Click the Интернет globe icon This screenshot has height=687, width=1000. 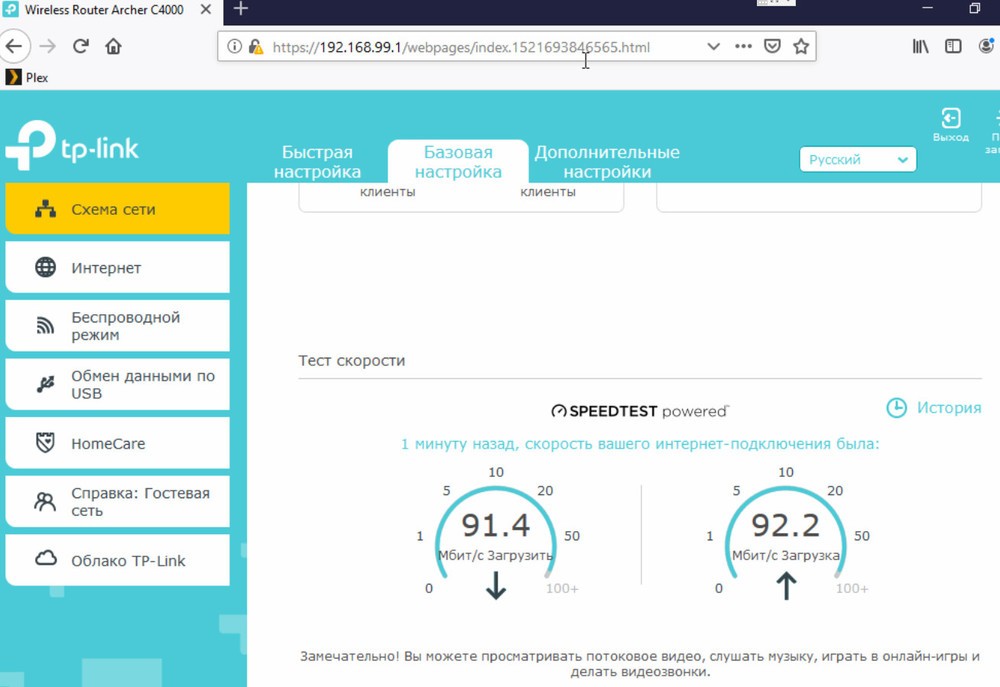pyautogui.click(x=45, y=268)
